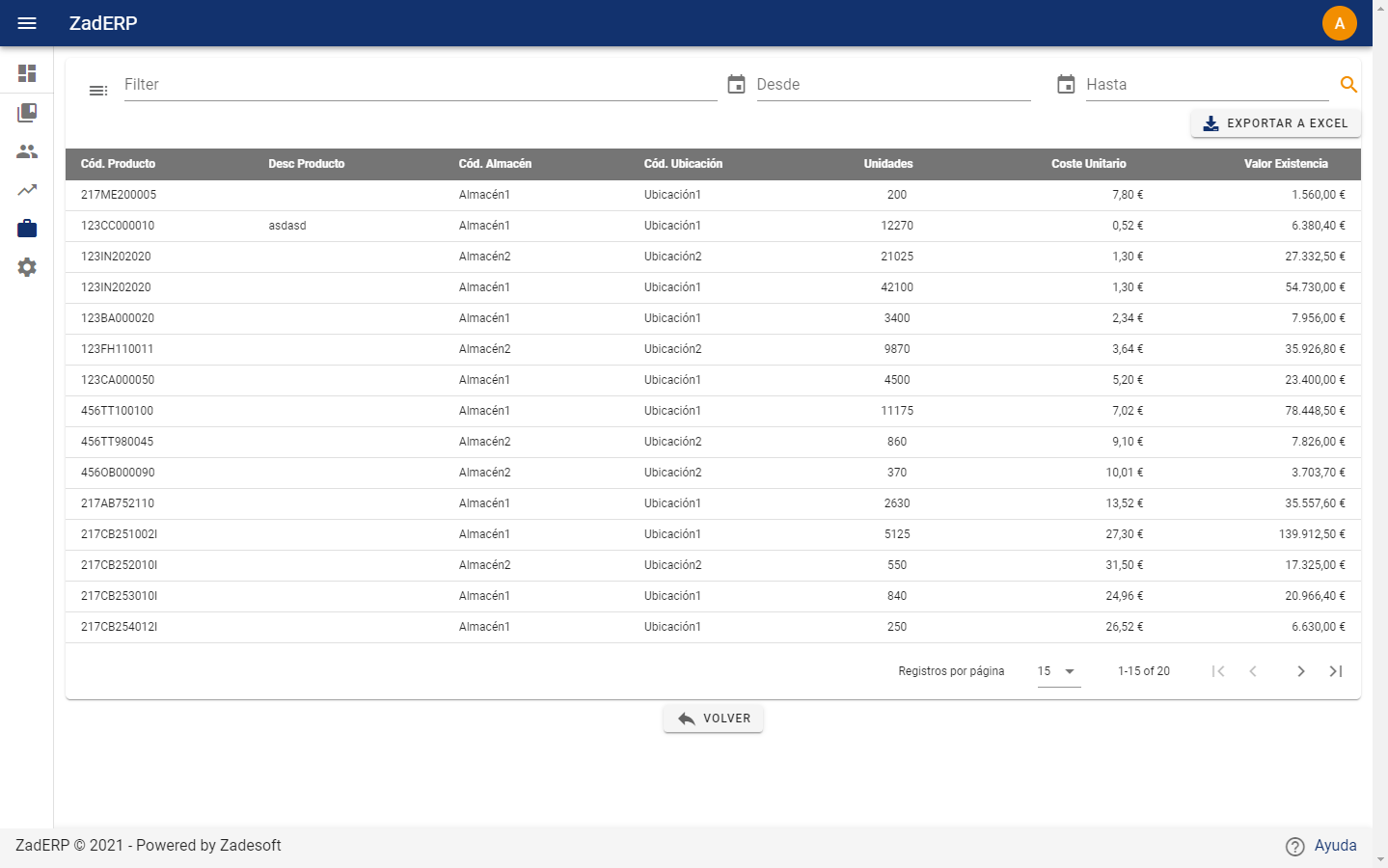Select product code 123CC000010
Image resolution: width=1388 pixels, height=868 pixels.
[118, 226]
